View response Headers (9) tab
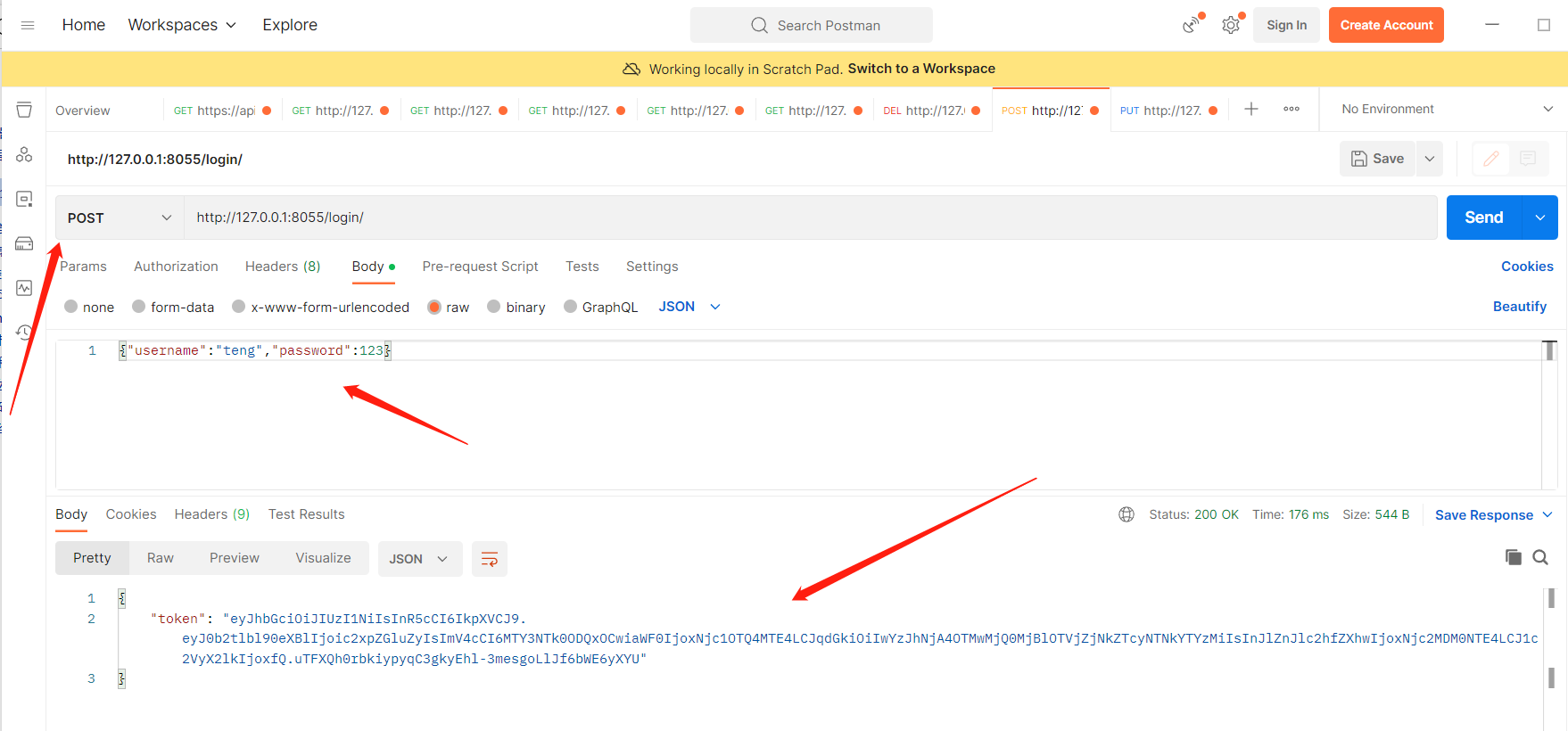The width and height of the screenshot is (1568, 731). pos(212,514)
